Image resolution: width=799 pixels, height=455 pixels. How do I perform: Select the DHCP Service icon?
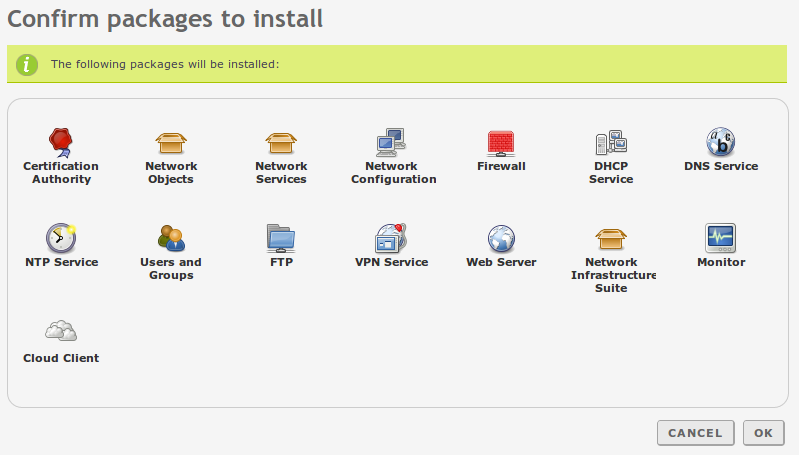(611, 142)
